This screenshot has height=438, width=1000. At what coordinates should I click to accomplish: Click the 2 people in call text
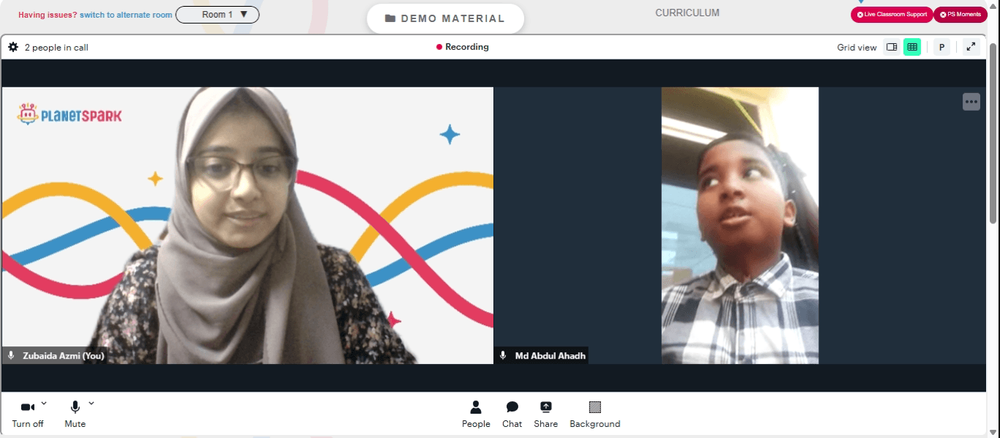(x=56, y=47)
